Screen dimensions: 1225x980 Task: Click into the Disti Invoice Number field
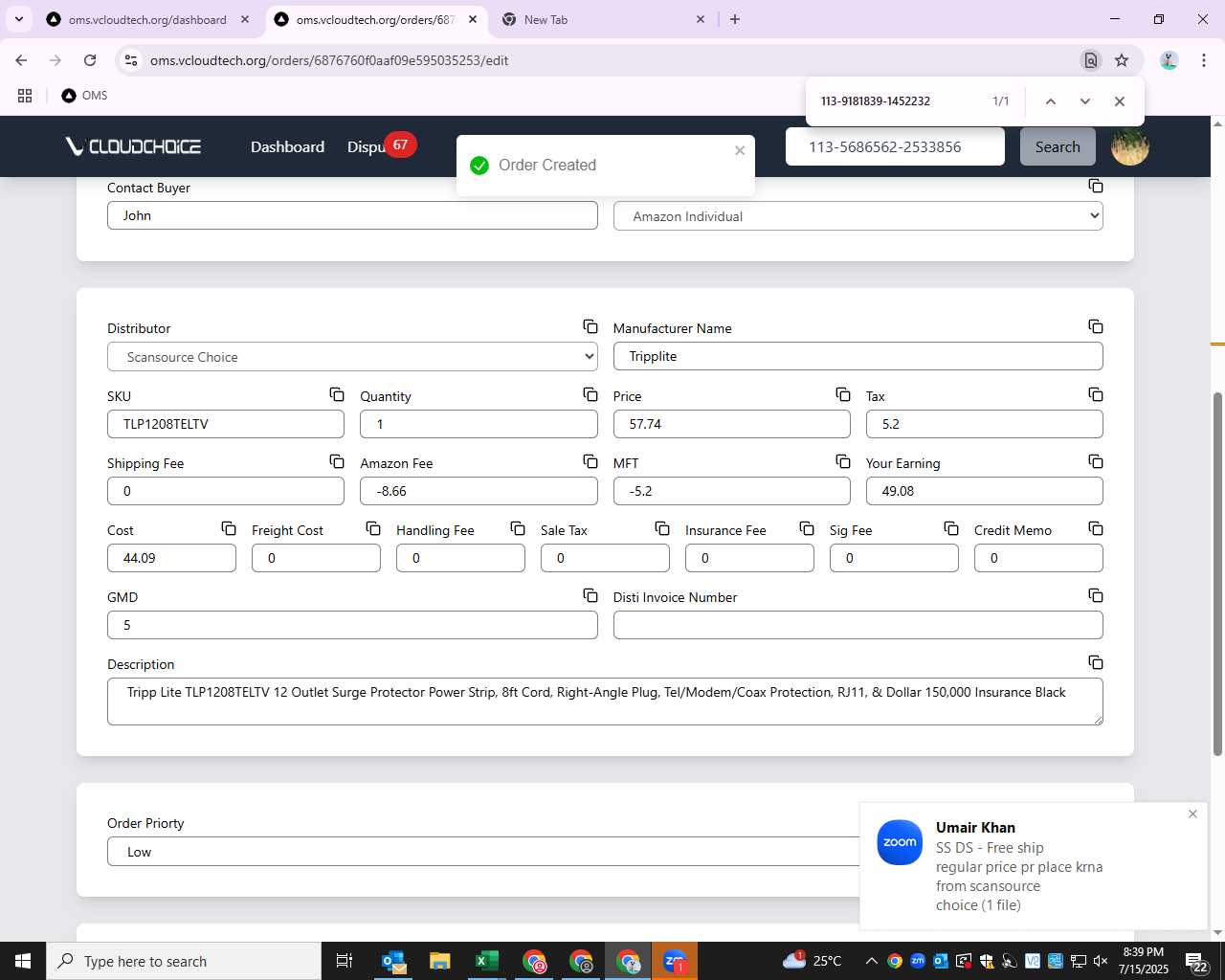click(x=857, y=625)
